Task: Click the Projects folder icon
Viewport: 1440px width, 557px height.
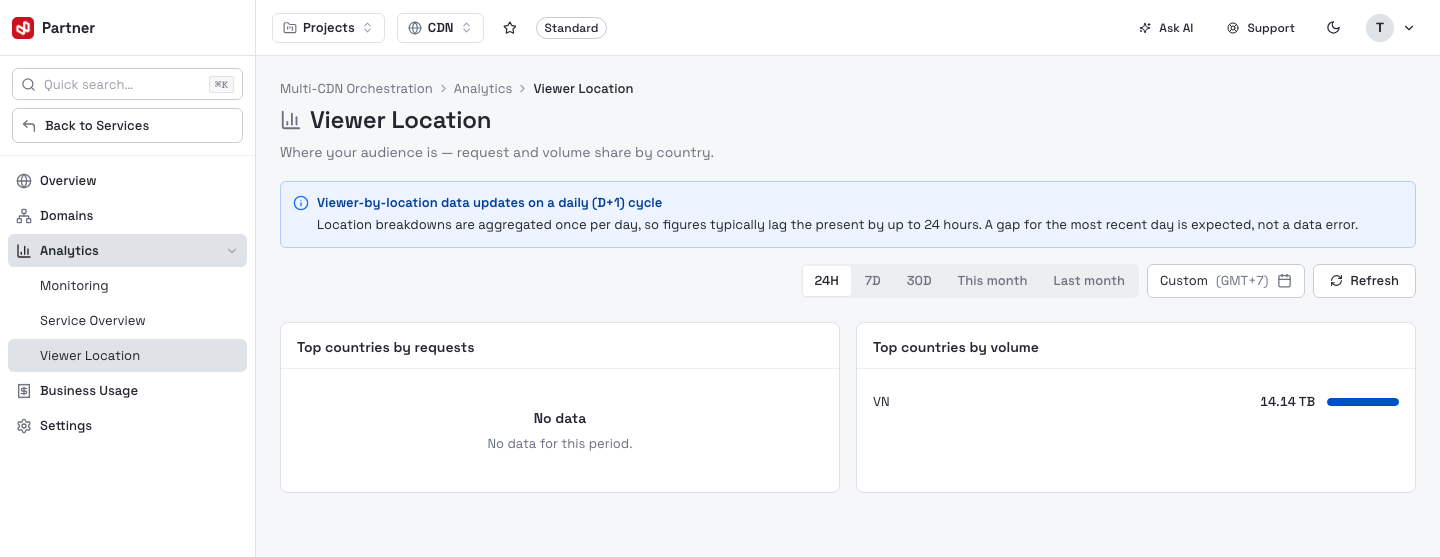Action: click(290, 28)
